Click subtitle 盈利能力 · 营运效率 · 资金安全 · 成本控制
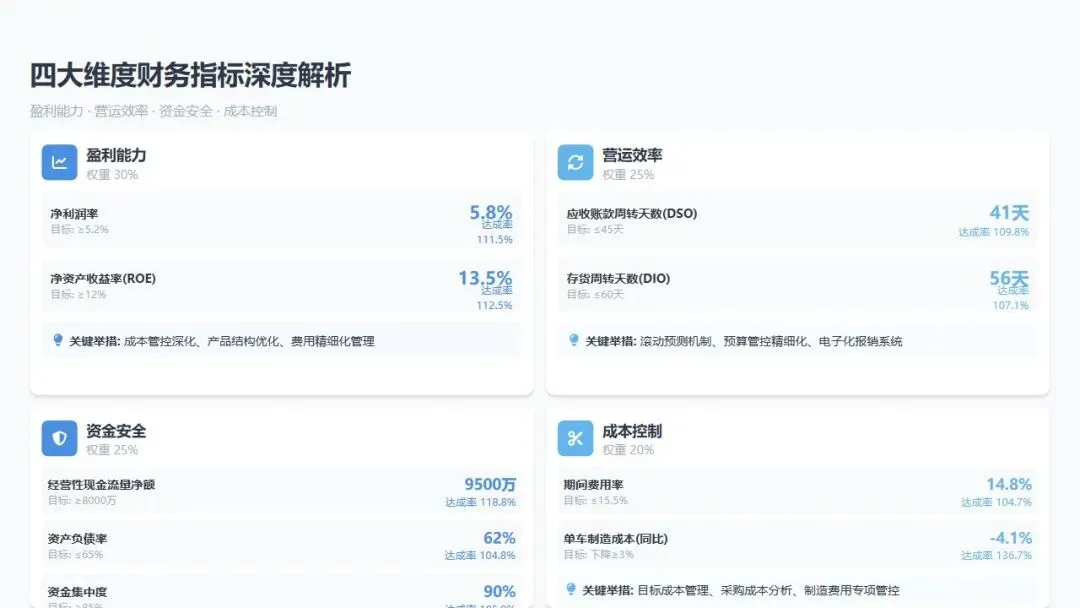Image resolution: width=1080 pixels, height=608 pixels. point(153,112)
